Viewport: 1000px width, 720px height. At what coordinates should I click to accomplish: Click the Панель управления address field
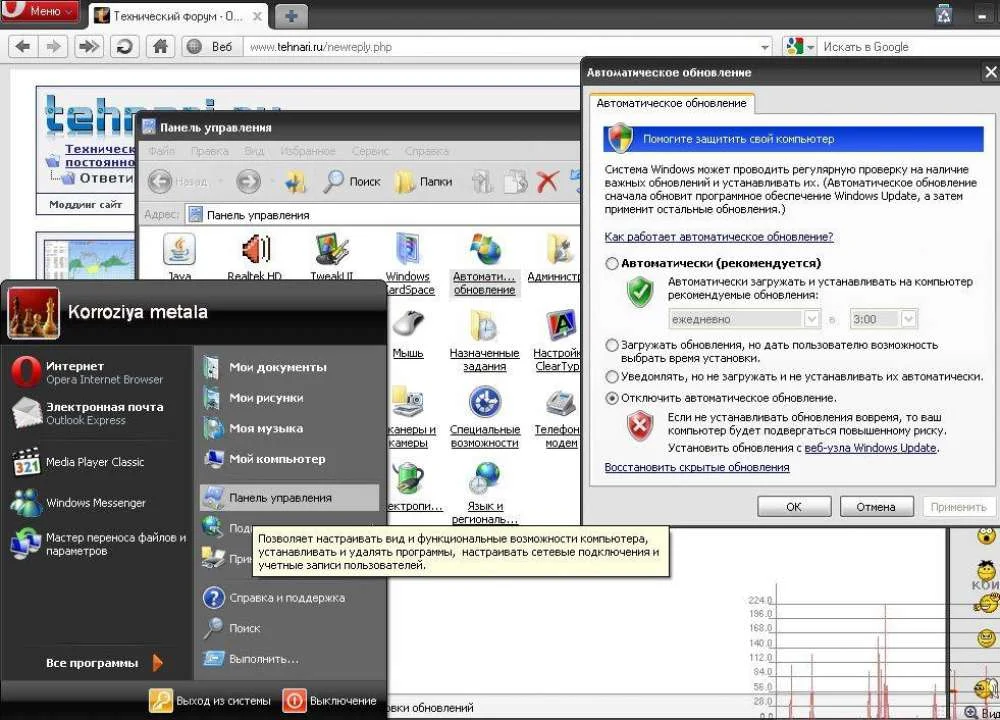pyautogui.click(x=383, y=215)
